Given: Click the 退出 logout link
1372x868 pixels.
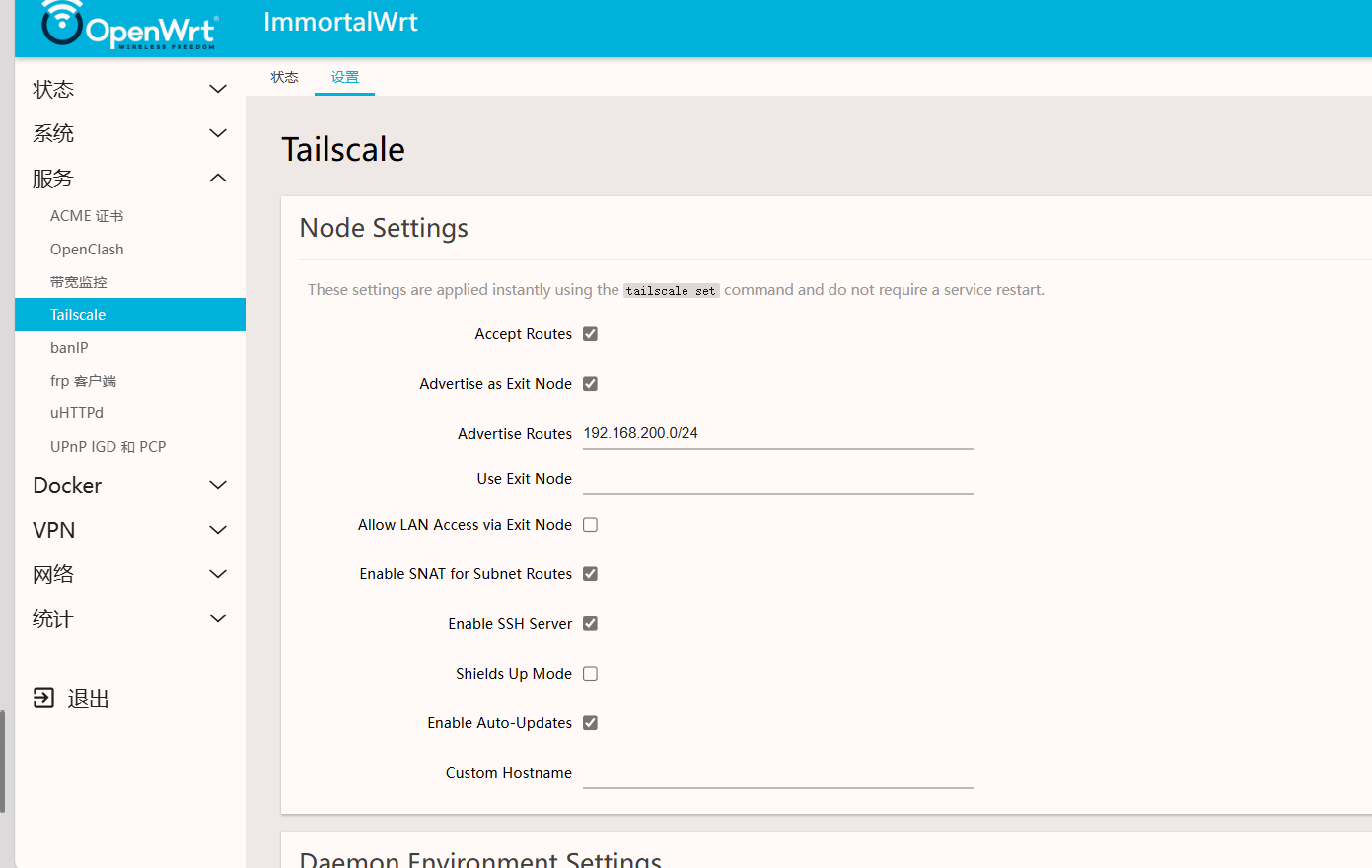Looking at the screenshot, I should pos(88,699).
